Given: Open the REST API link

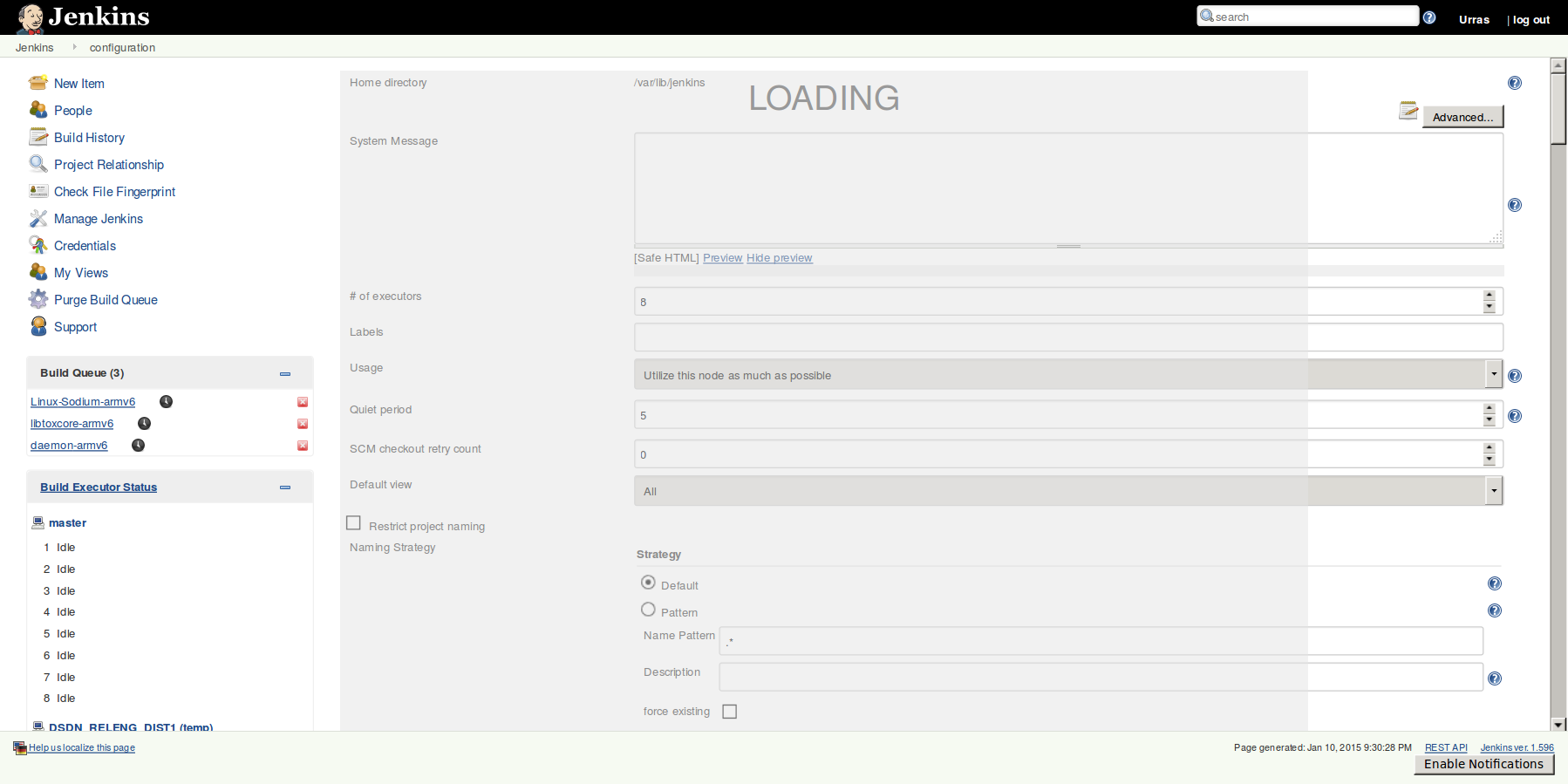Looking at the screenshot, I should 1446,747.
